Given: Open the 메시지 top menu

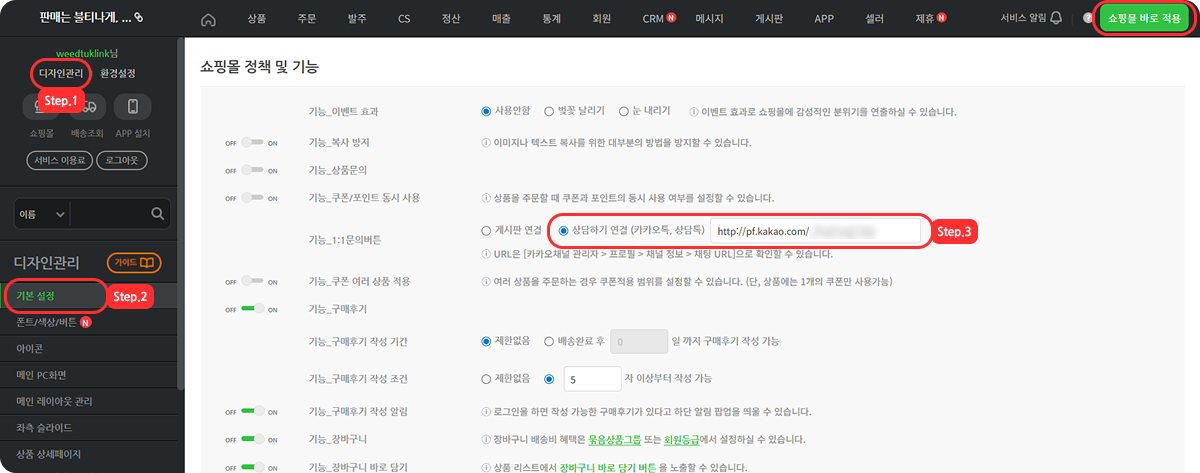Looking at the screenshot, I should point(710,19).
